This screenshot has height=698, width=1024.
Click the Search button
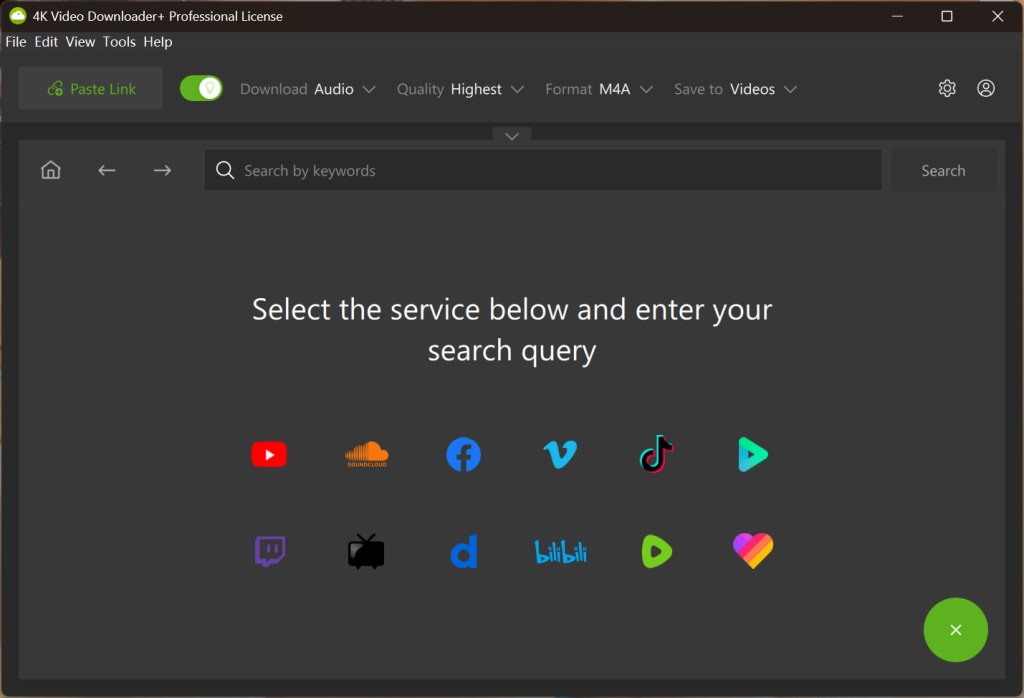click(944, 170)
